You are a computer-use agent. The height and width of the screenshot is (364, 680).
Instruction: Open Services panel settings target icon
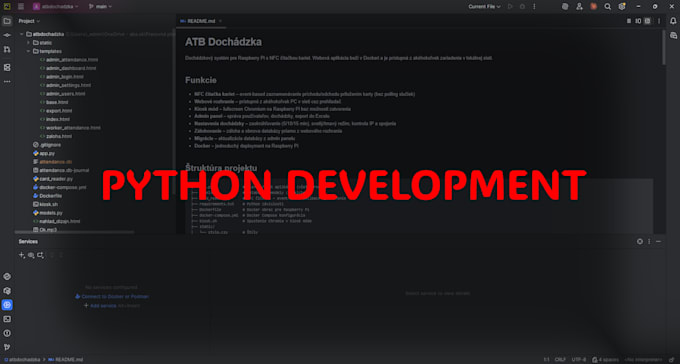click(x=640, y=241)
